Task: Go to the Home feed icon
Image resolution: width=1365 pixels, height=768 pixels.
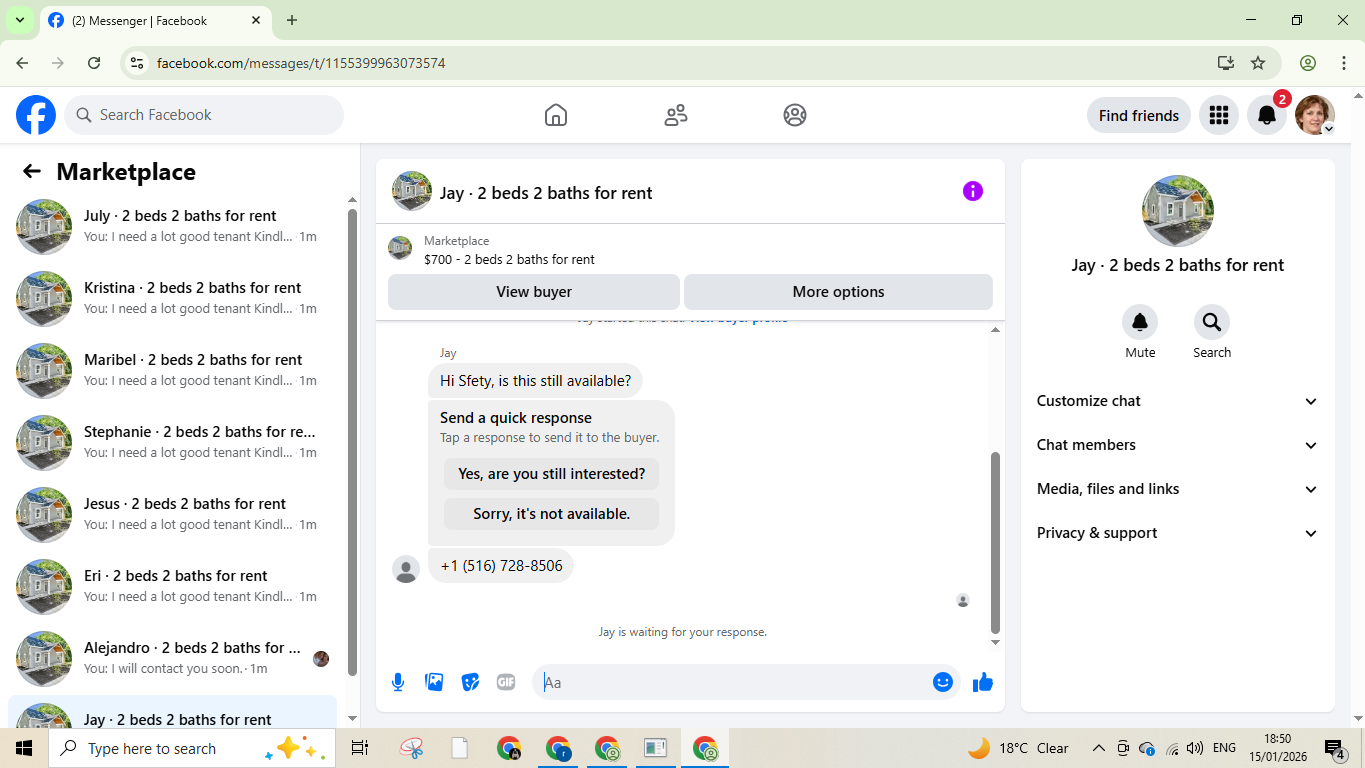Action: (x=556, y=115)
